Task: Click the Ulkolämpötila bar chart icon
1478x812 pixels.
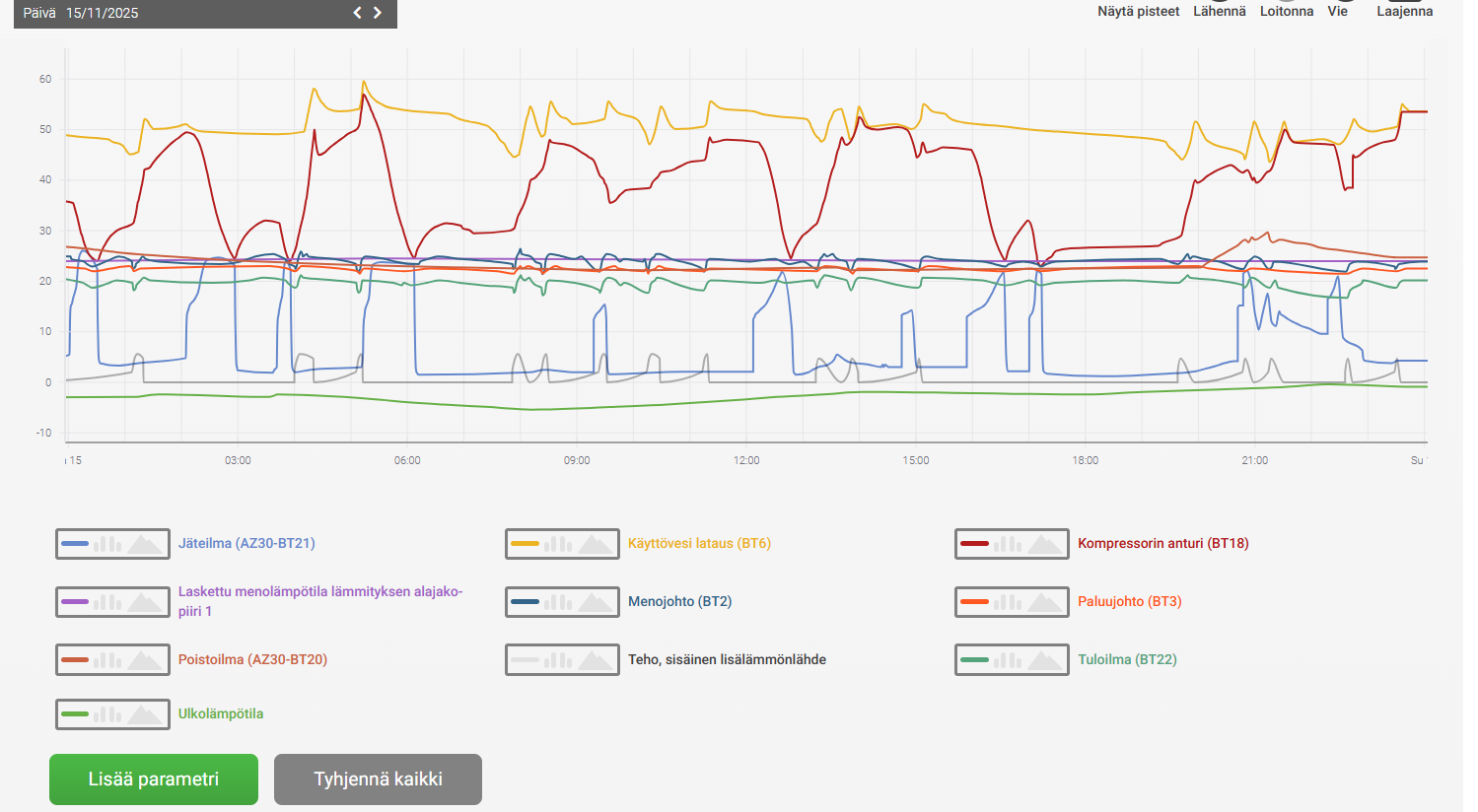Action: [108, 714]
